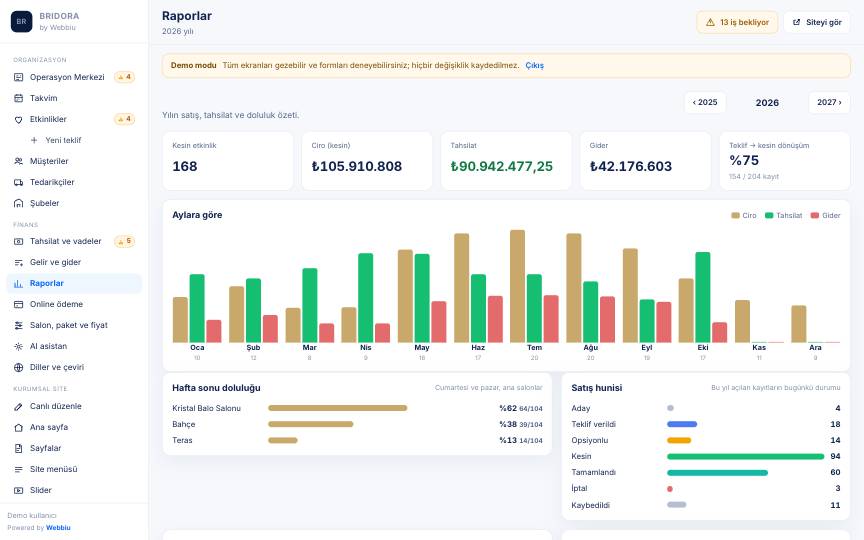
Task: Click the Online ödeme card icon
Action: [18, 304]
